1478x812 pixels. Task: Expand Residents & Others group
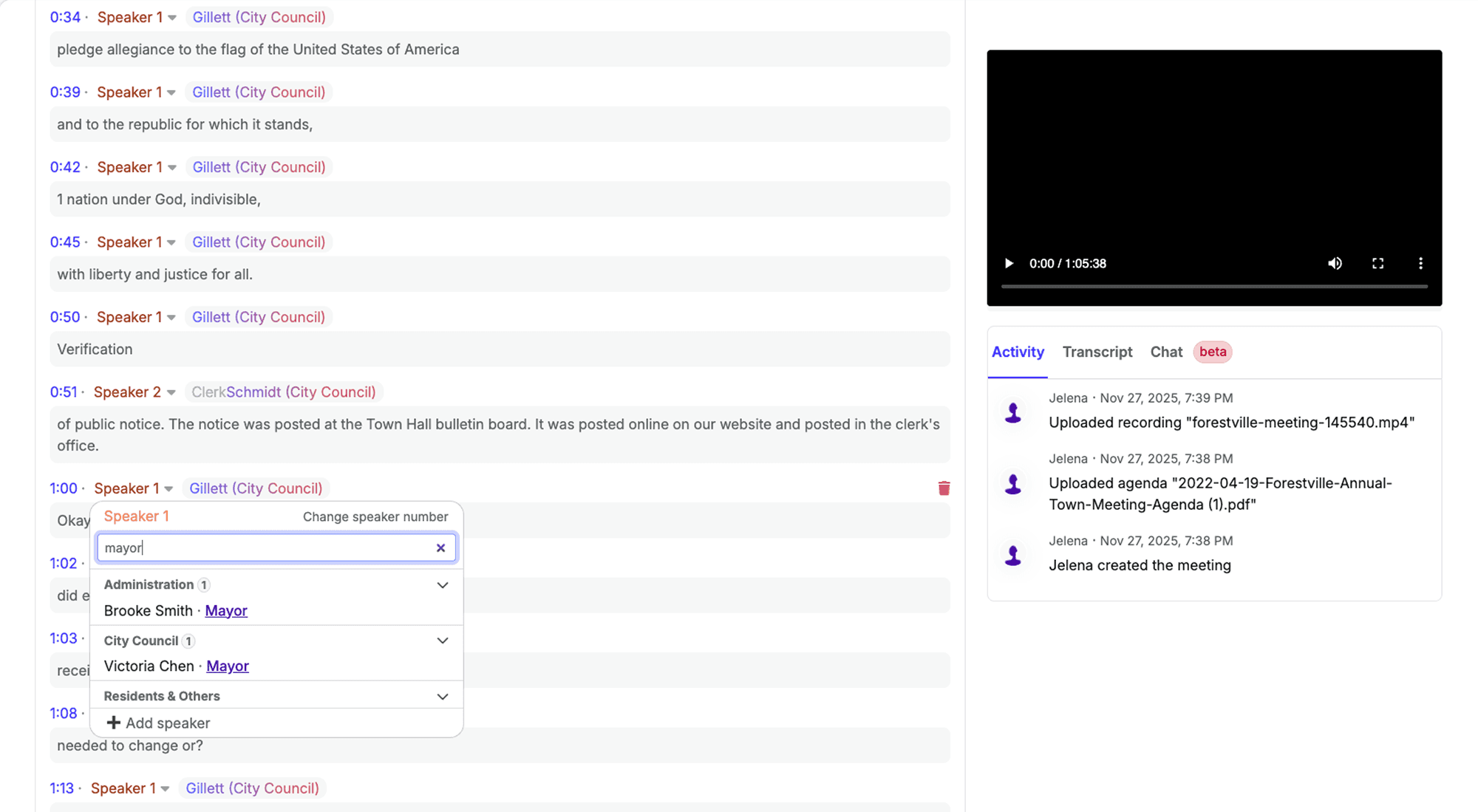(x=442, y=697)
